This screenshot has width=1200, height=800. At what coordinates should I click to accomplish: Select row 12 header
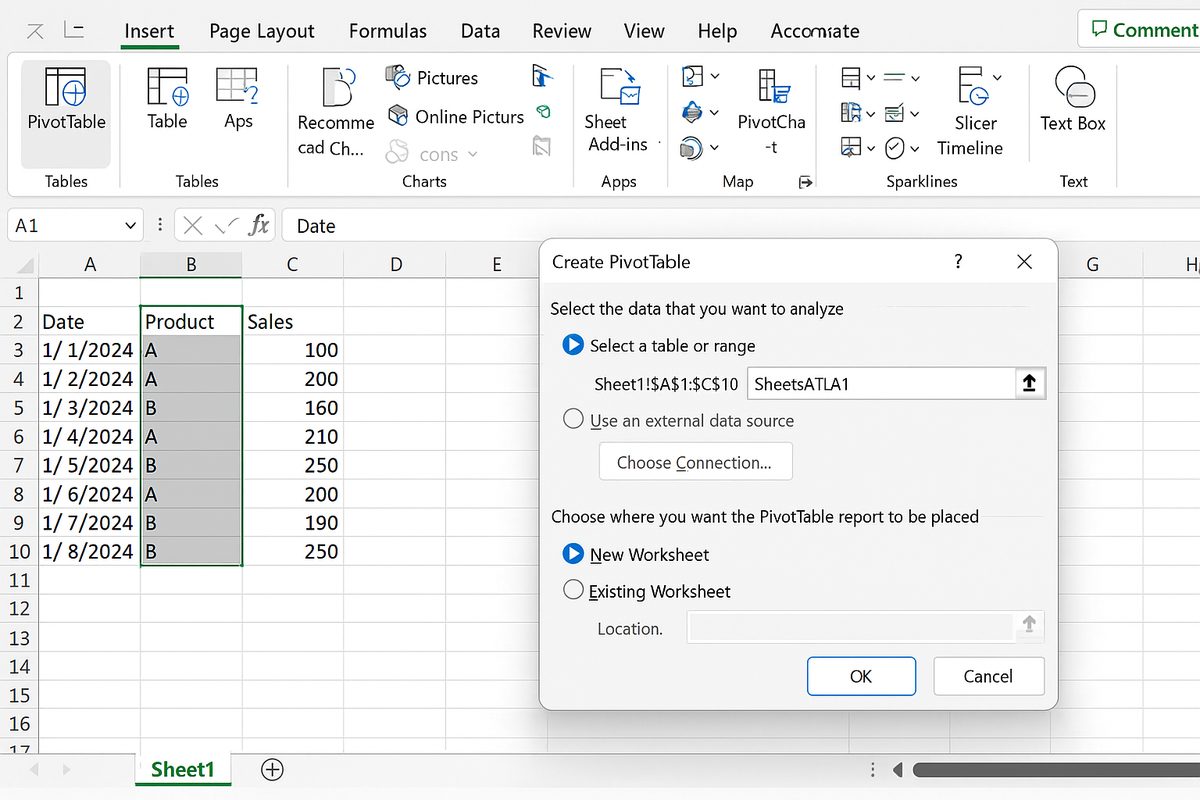(19, 609)
